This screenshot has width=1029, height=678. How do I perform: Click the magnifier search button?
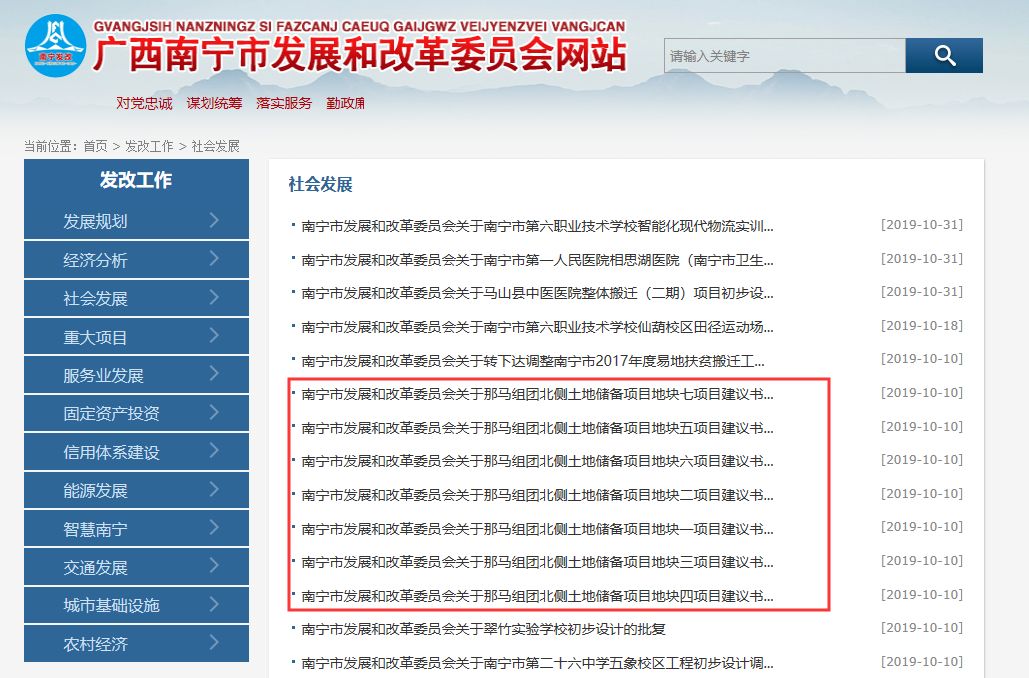943,56
